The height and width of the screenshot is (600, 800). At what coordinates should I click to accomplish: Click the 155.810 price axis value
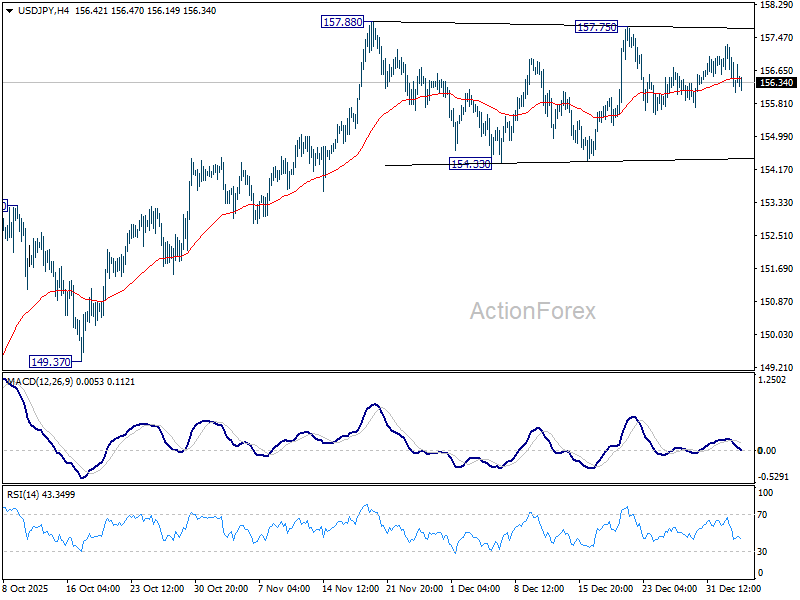click(777, 104)
